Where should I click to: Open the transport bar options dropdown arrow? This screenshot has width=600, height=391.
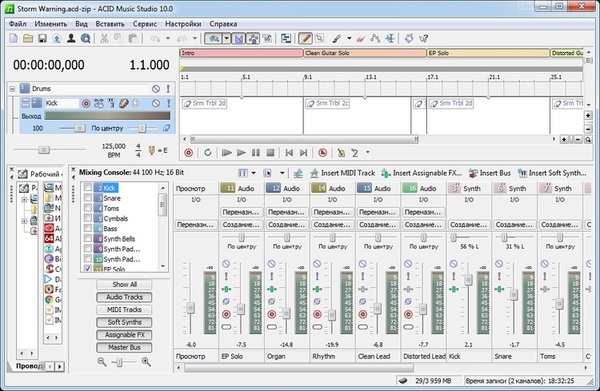(368, 152)
